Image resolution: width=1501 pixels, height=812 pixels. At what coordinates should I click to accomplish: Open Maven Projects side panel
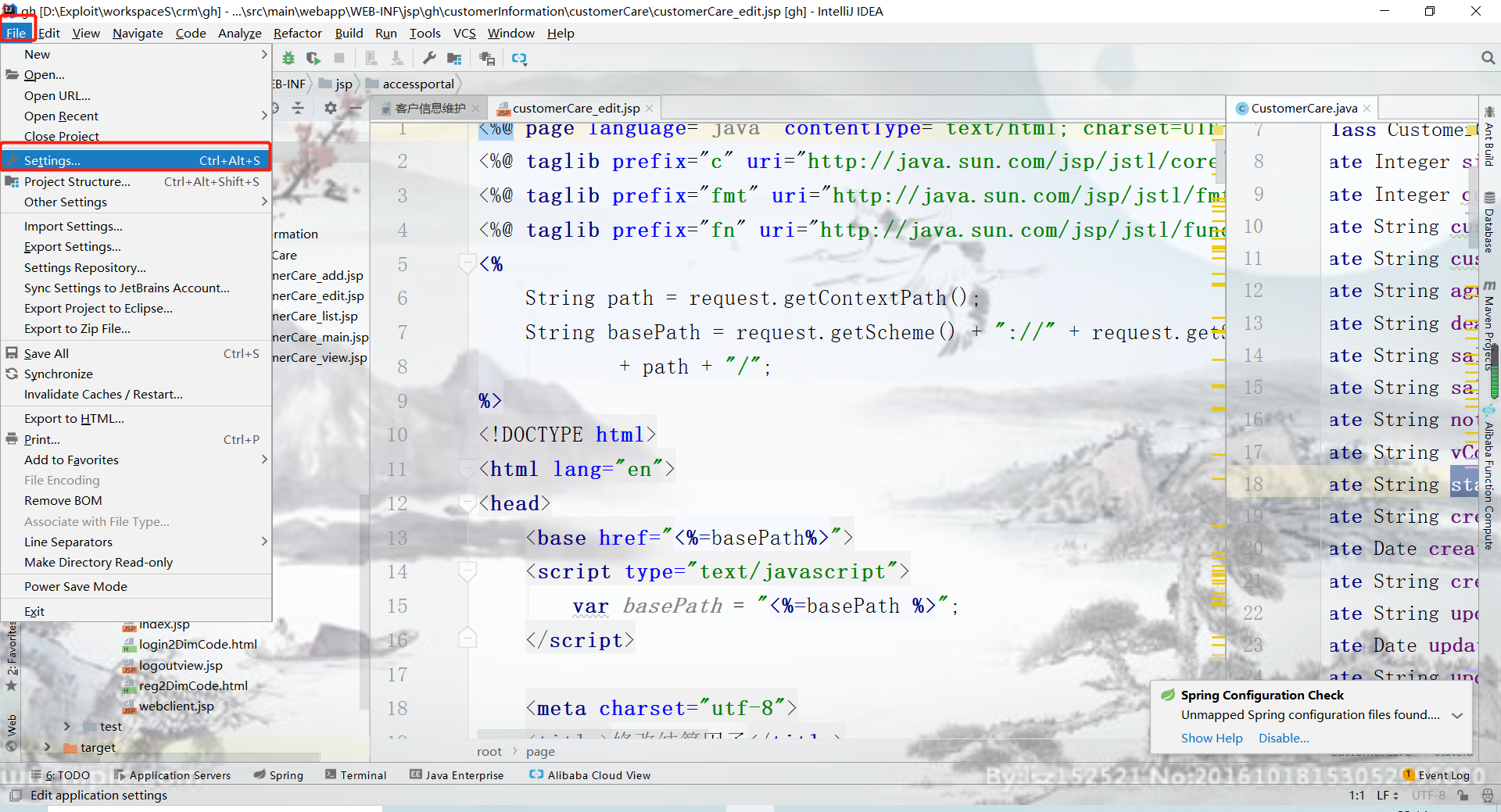tap(1489, 326)
